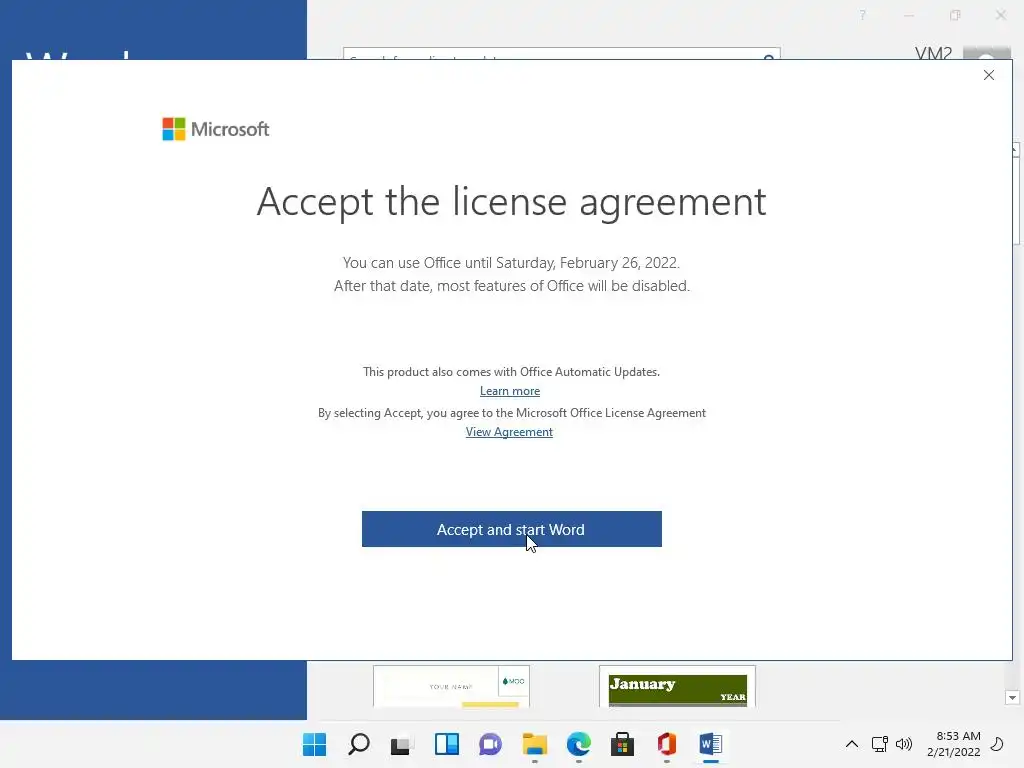
Task: Open File Explorer from the taskbar
Action: click(x=534, y=744)
